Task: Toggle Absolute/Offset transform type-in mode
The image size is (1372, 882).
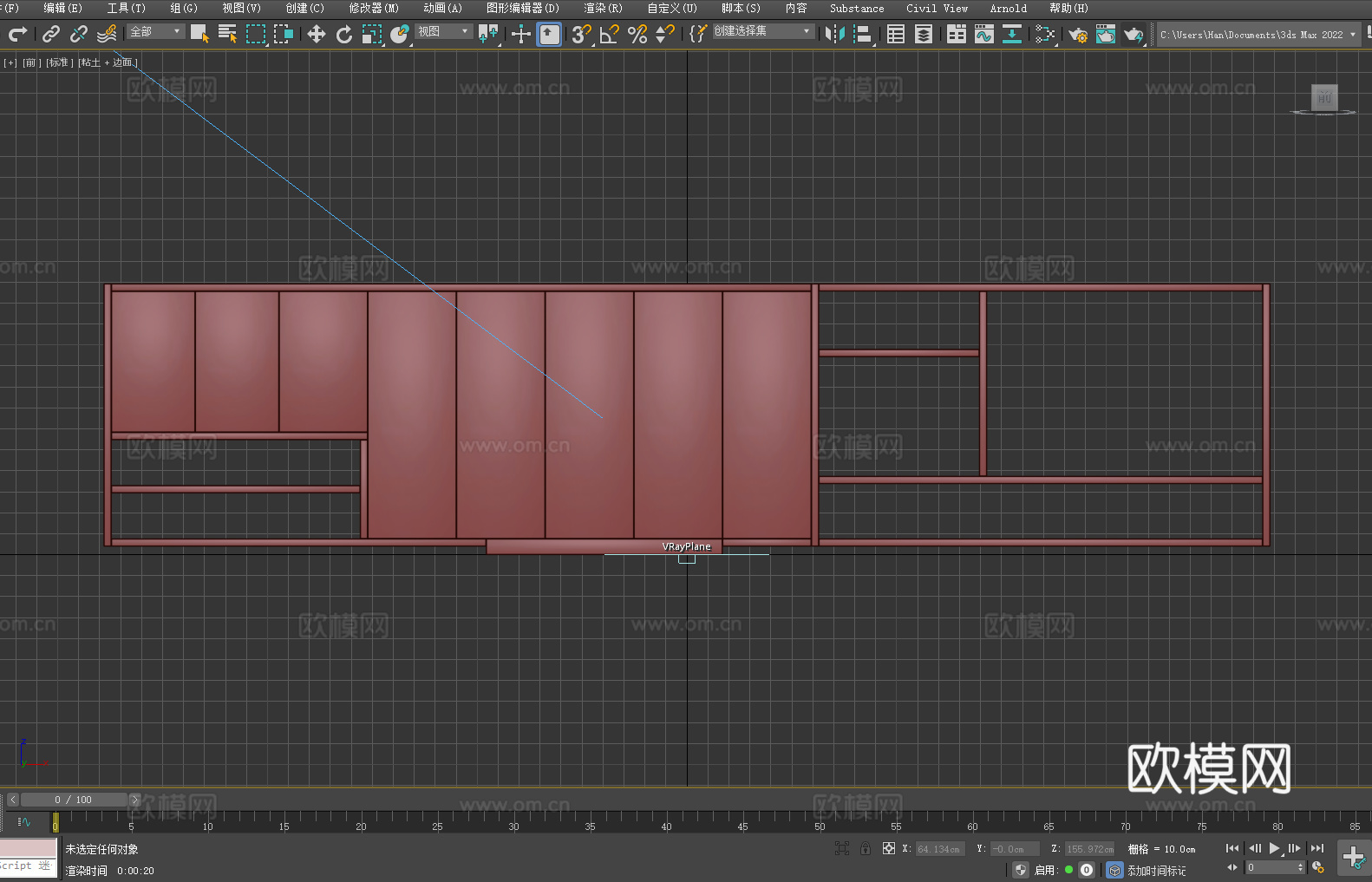Action: coord(888,848)
